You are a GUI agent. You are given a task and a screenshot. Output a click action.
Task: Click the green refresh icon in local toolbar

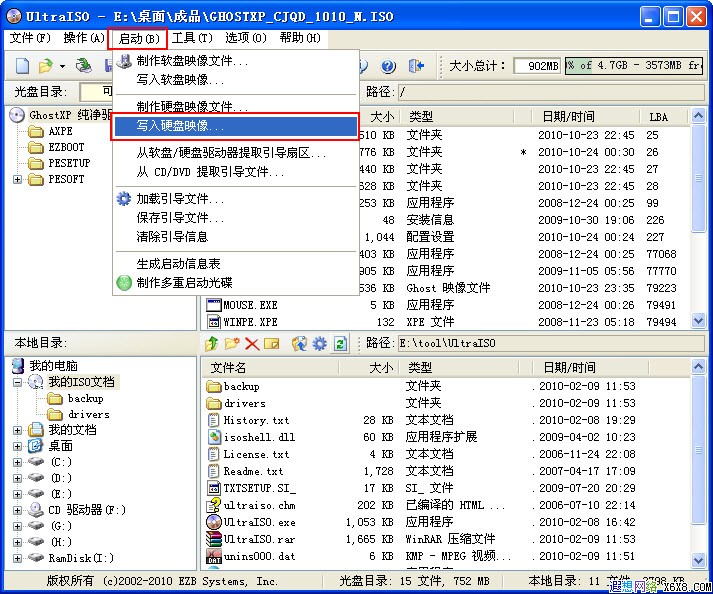pos(340,343)
